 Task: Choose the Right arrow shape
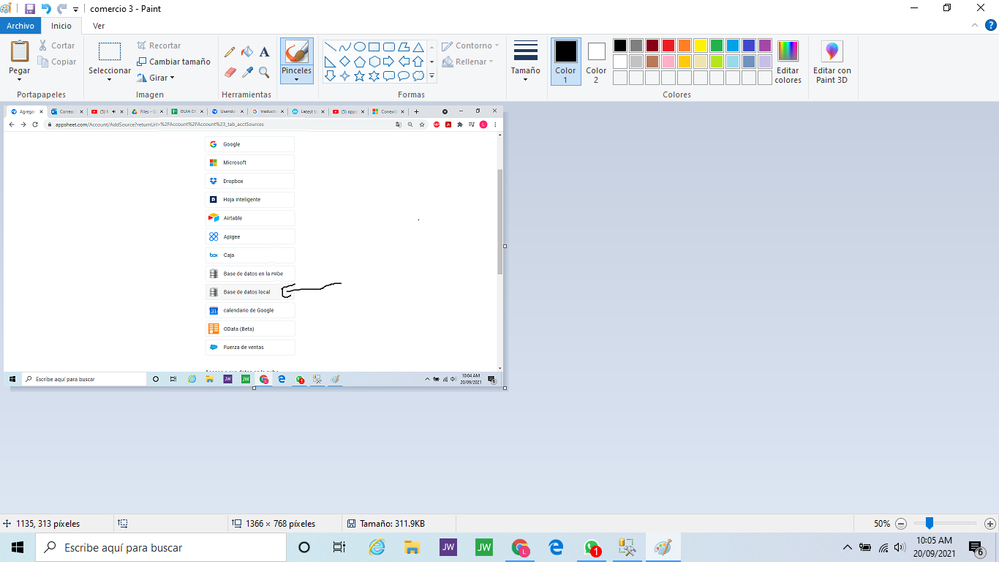[389, 62]
